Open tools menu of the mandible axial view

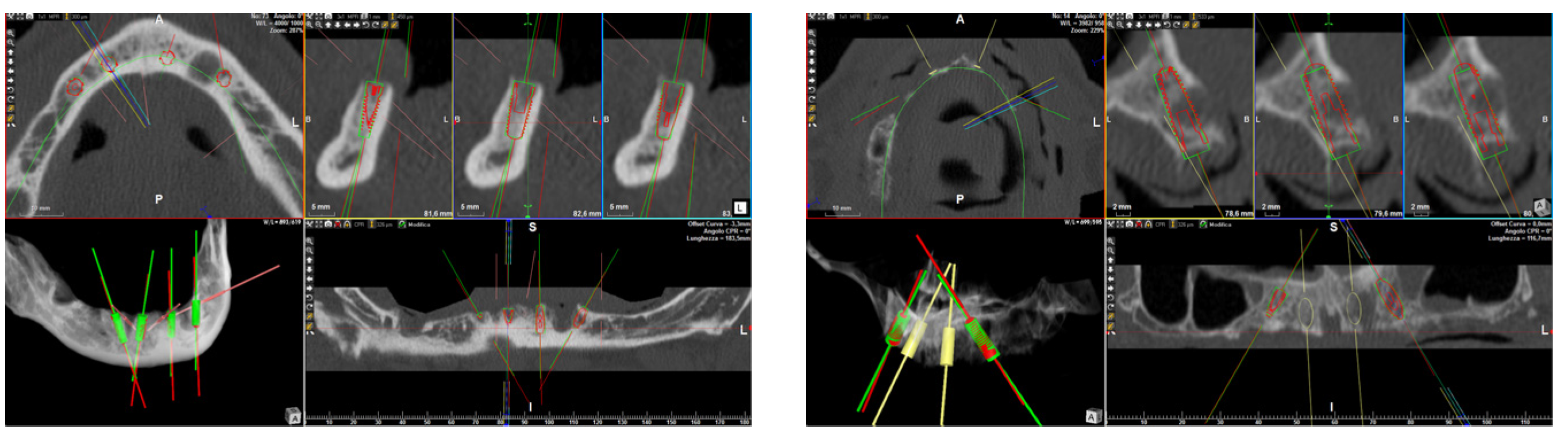click(x=10, y=17)
